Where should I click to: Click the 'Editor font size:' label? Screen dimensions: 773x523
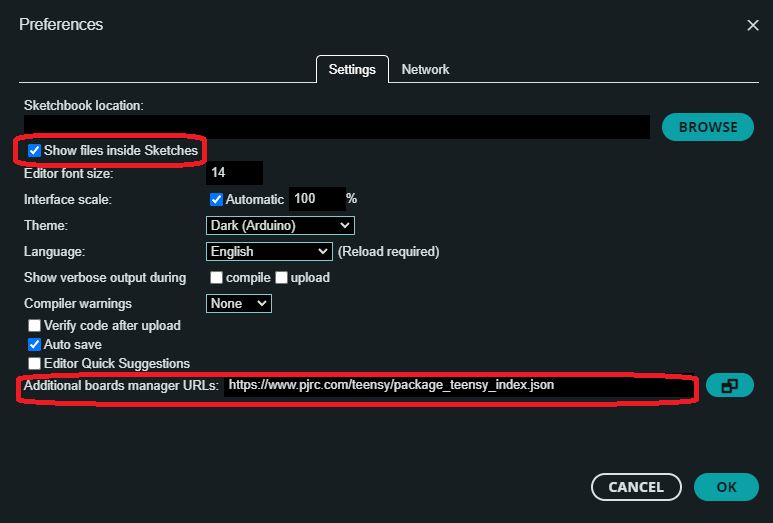[x=69, y=174]
